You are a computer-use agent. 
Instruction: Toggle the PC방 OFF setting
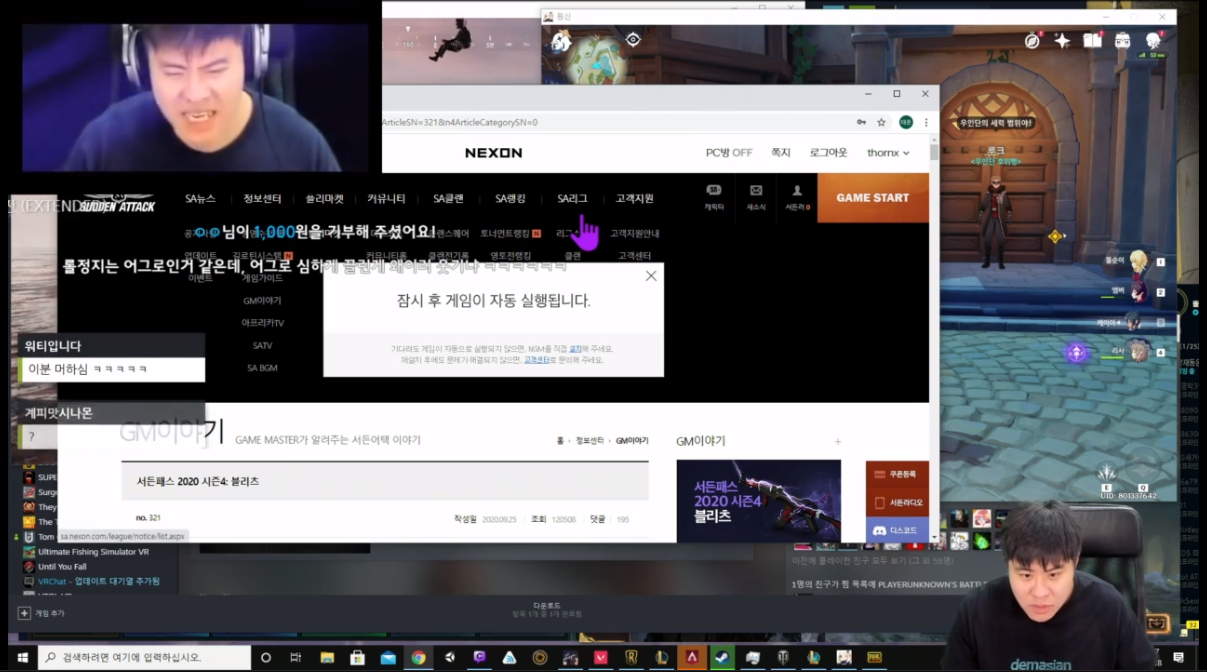pos(729,153)
